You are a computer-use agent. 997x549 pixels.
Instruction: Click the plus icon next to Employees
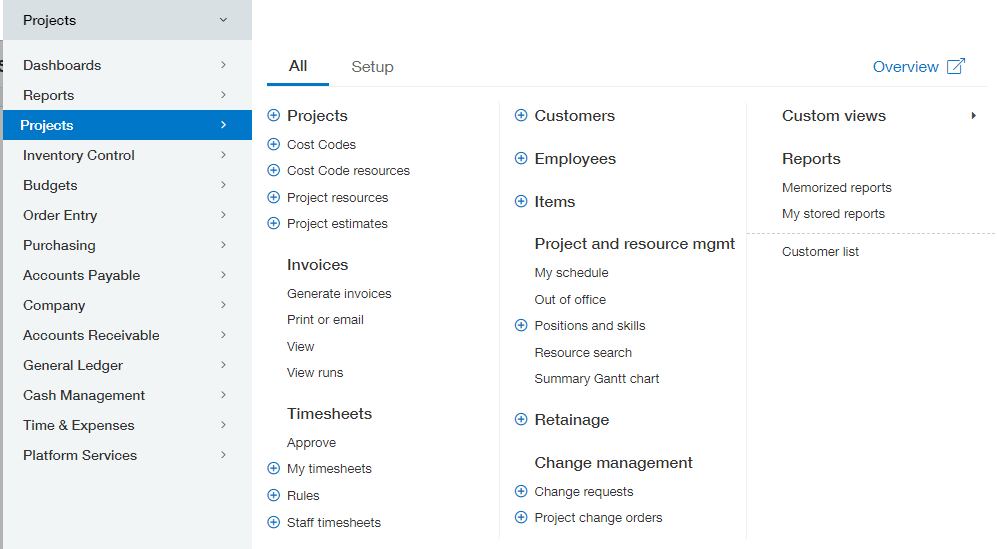(521, 159)
